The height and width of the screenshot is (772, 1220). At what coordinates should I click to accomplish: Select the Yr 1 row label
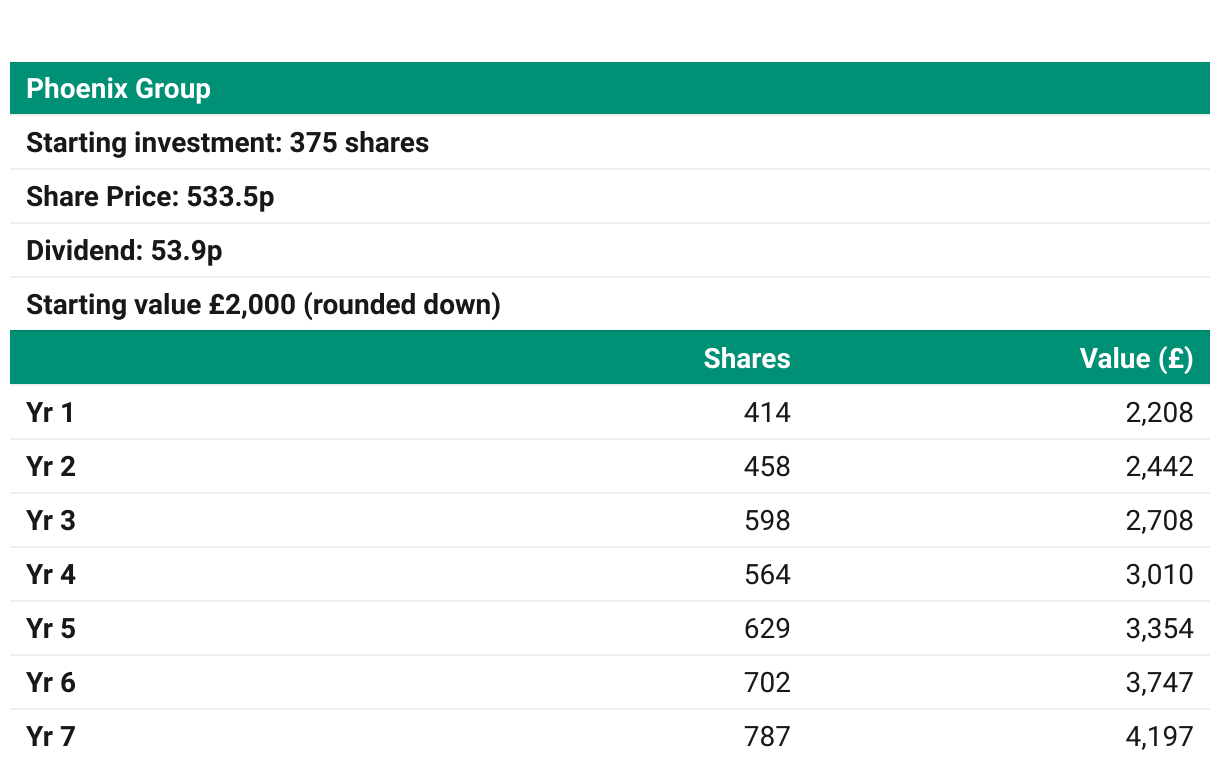(50, 412)
